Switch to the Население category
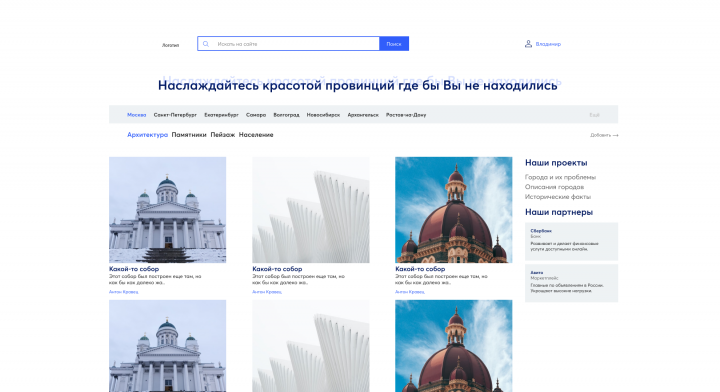 pos(256,134)
